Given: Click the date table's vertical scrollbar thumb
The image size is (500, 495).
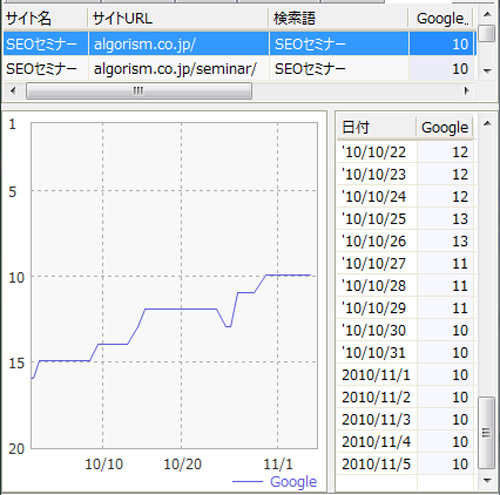Looking at the screenshot, I should pos(487,433).
